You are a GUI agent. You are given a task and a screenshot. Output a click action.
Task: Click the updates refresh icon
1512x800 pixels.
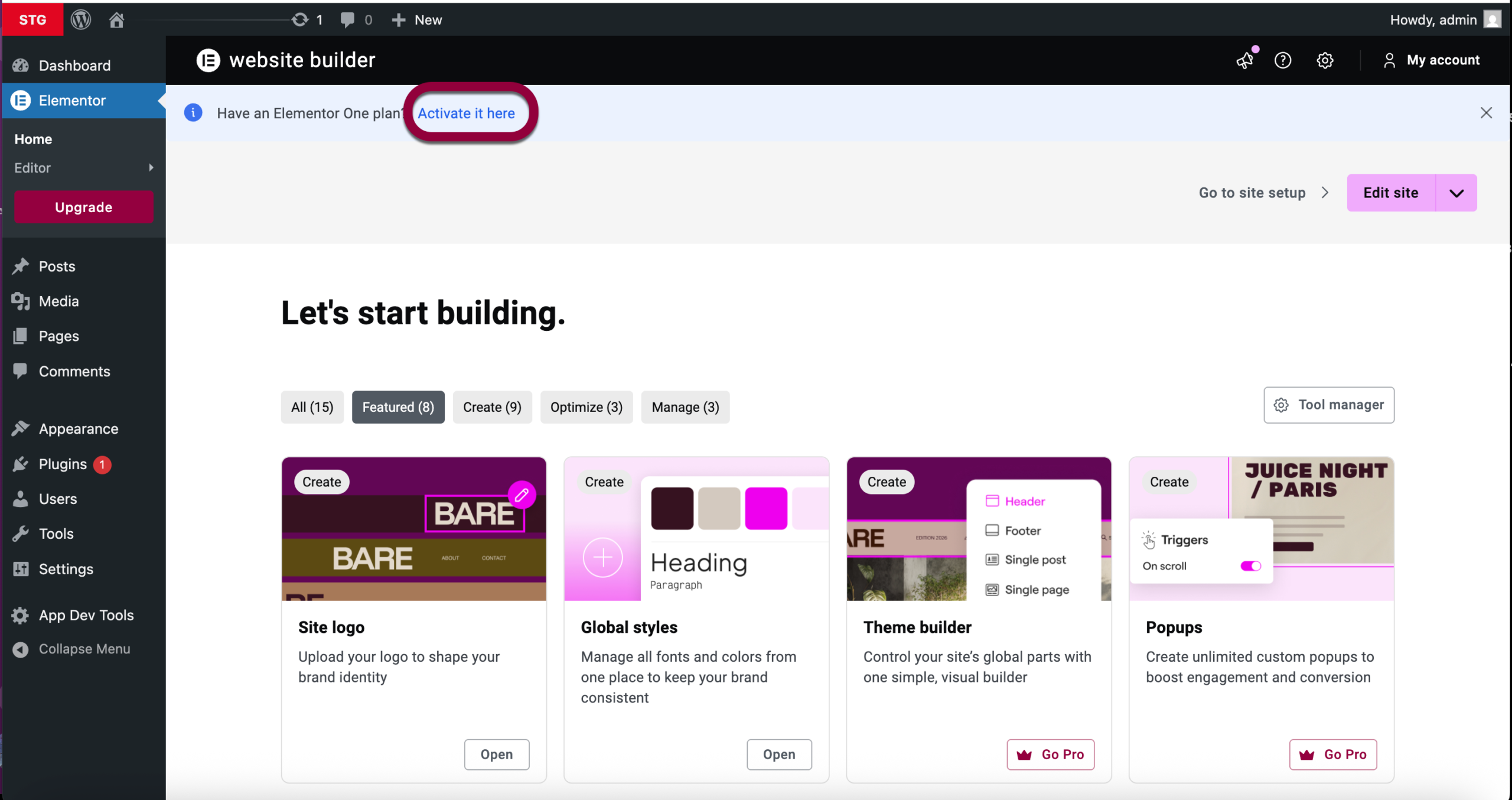tap(300, 19)
